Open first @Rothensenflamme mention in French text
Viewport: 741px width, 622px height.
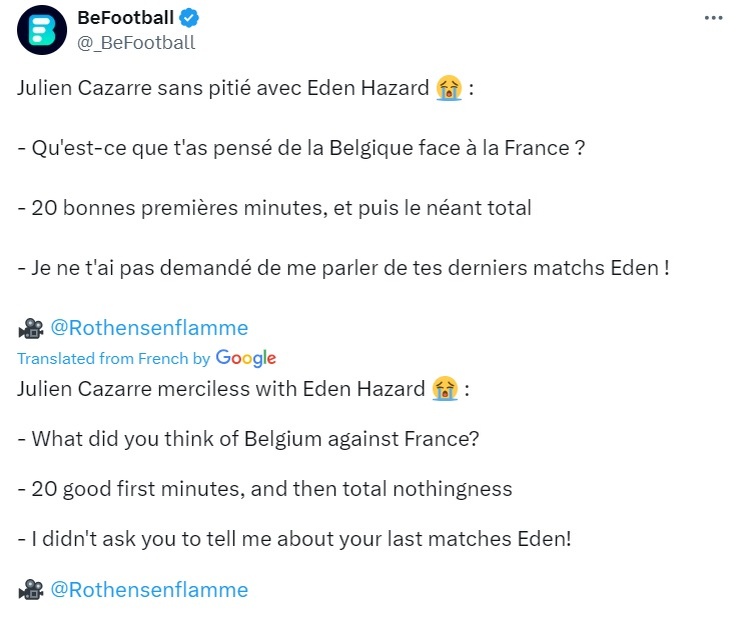(149, 328)
